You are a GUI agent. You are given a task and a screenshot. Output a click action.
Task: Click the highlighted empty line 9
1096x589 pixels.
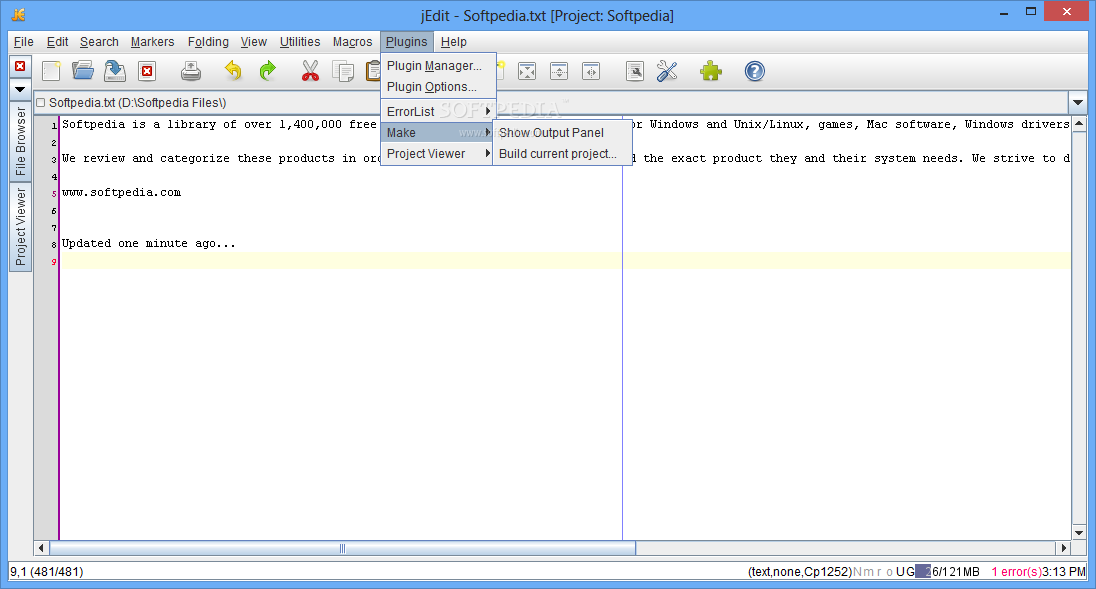pos(565,261)
